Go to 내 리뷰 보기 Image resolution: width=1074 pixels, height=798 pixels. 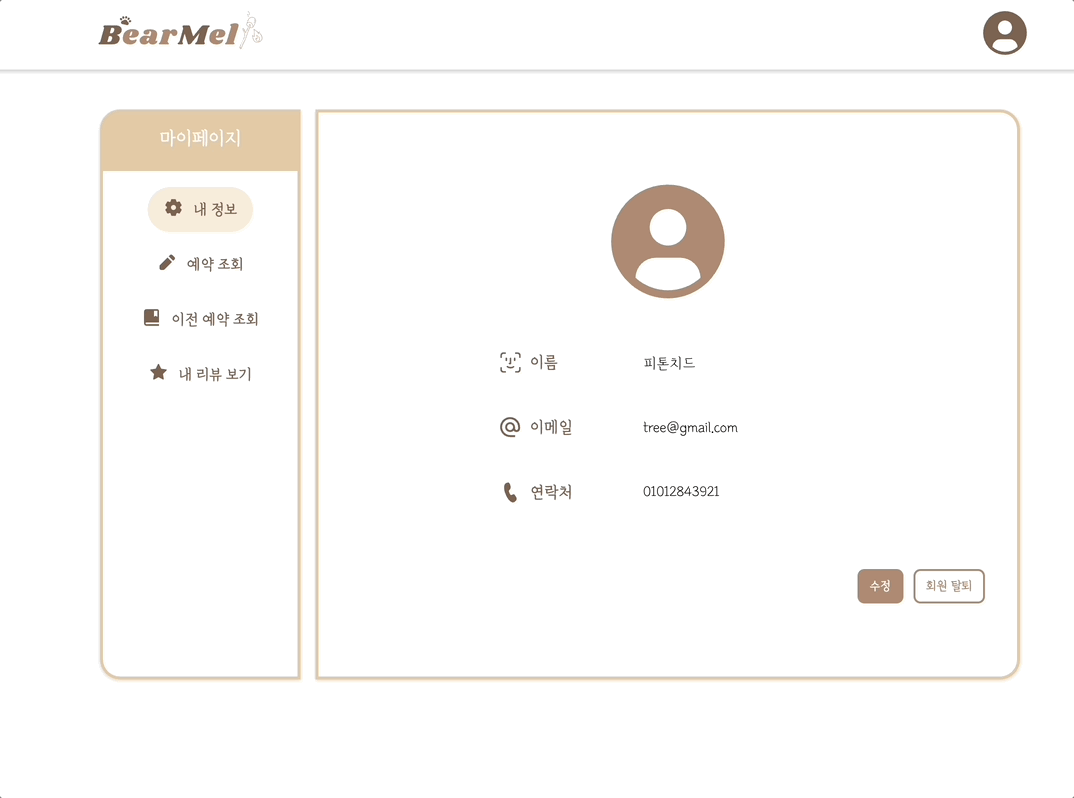click(x=200, y=373)
